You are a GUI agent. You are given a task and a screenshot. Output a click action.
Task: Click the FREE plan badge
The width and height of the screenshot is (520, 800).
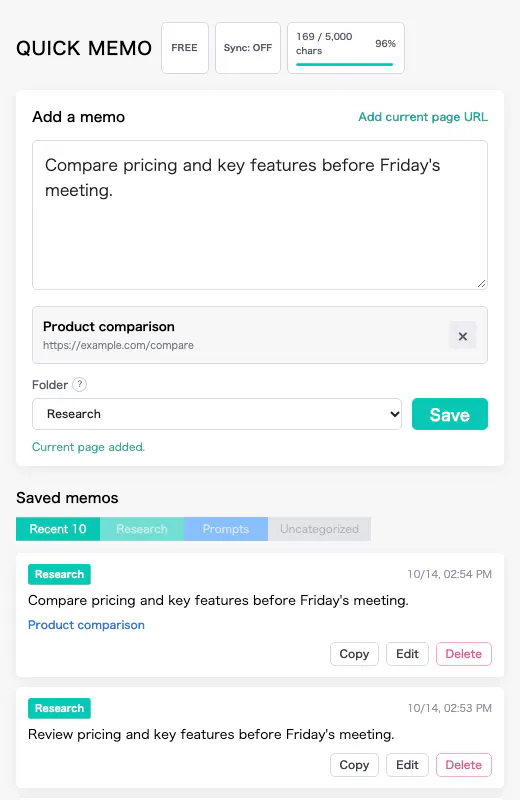184,48
